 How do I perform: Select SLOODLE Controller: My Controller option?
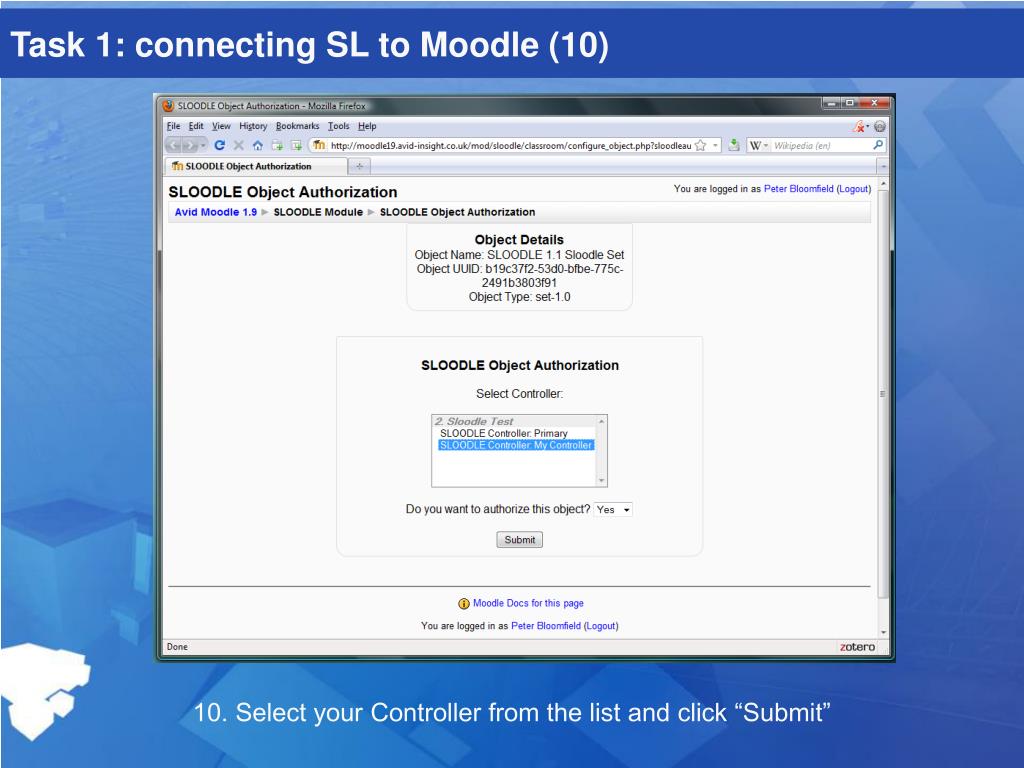pos(516,445)
